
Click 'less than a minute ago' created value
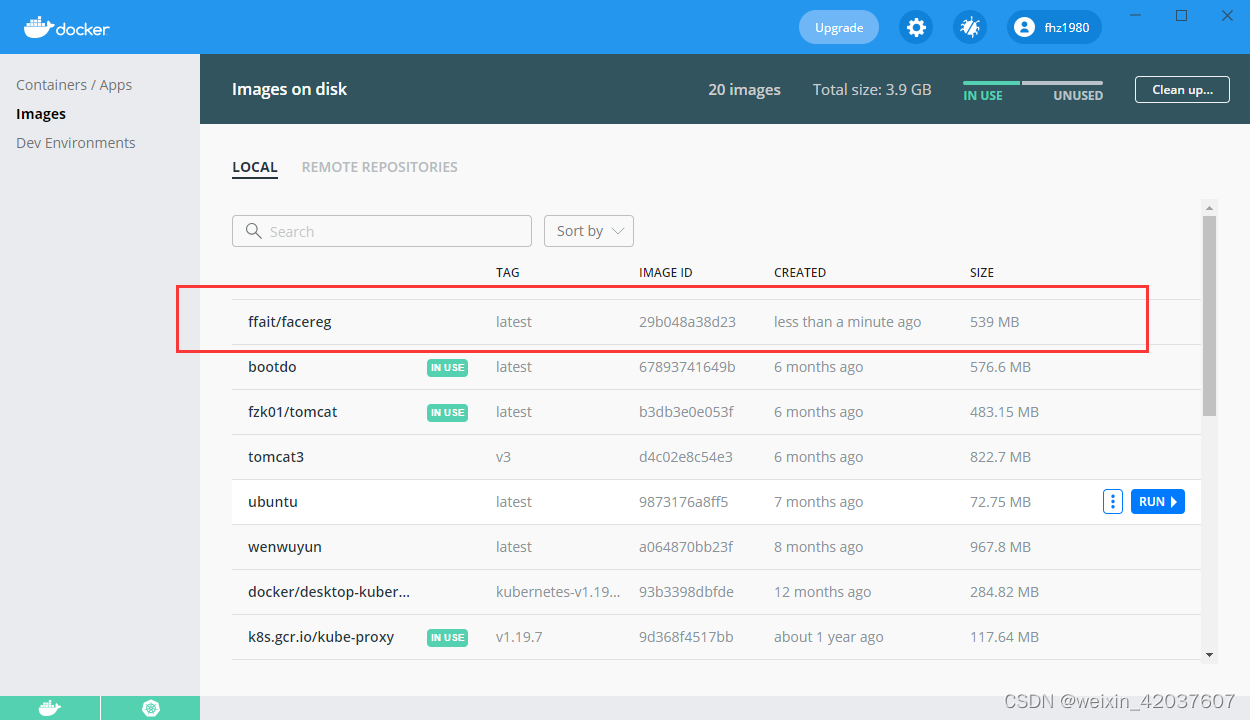click(848, 322)
